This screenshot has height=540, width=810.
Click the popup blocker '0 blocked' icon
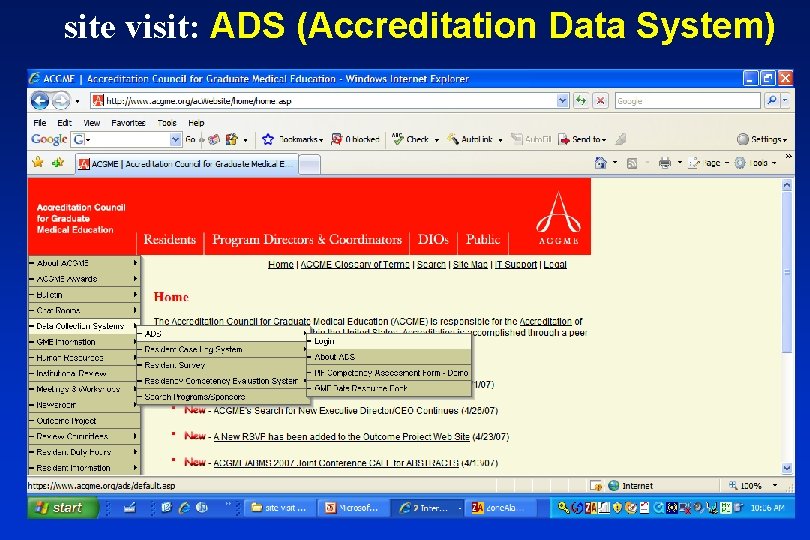click(x=337, y=139)
